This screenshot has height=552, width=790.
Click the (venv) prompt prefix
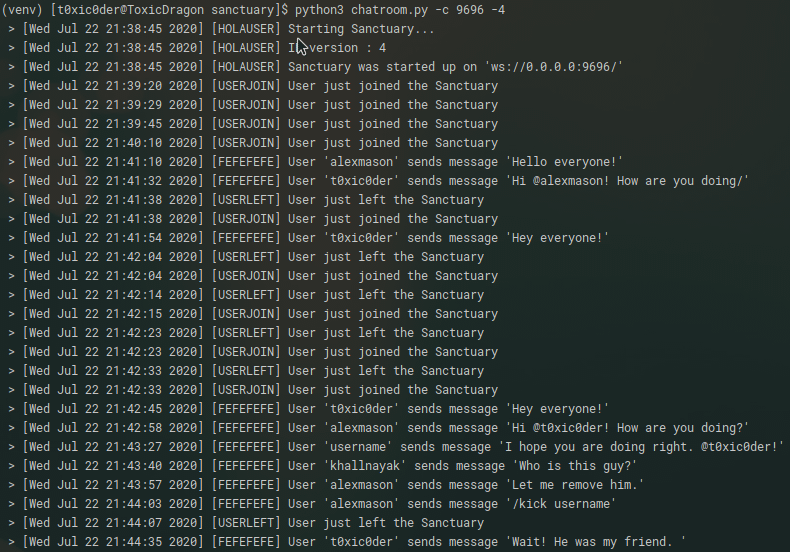click(22, 9)
